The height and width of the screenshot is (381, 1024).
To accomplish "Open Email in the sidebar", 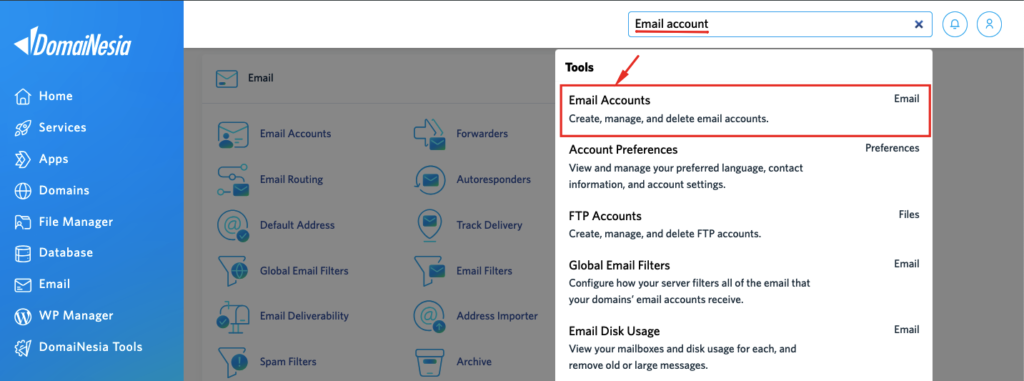I will (x=54, y=284).
